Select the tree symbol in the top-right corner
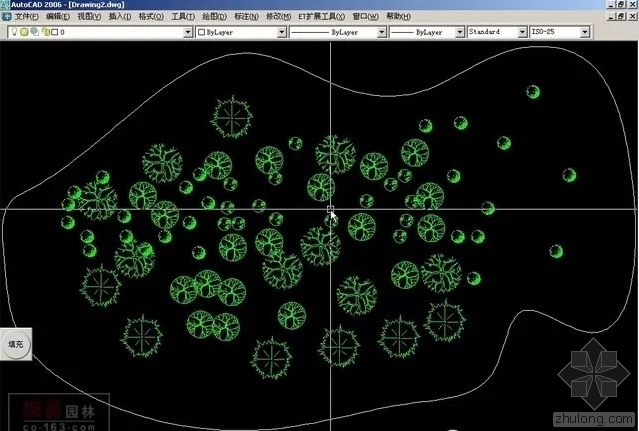Screen dimensions: 639x431 (532, 93)
